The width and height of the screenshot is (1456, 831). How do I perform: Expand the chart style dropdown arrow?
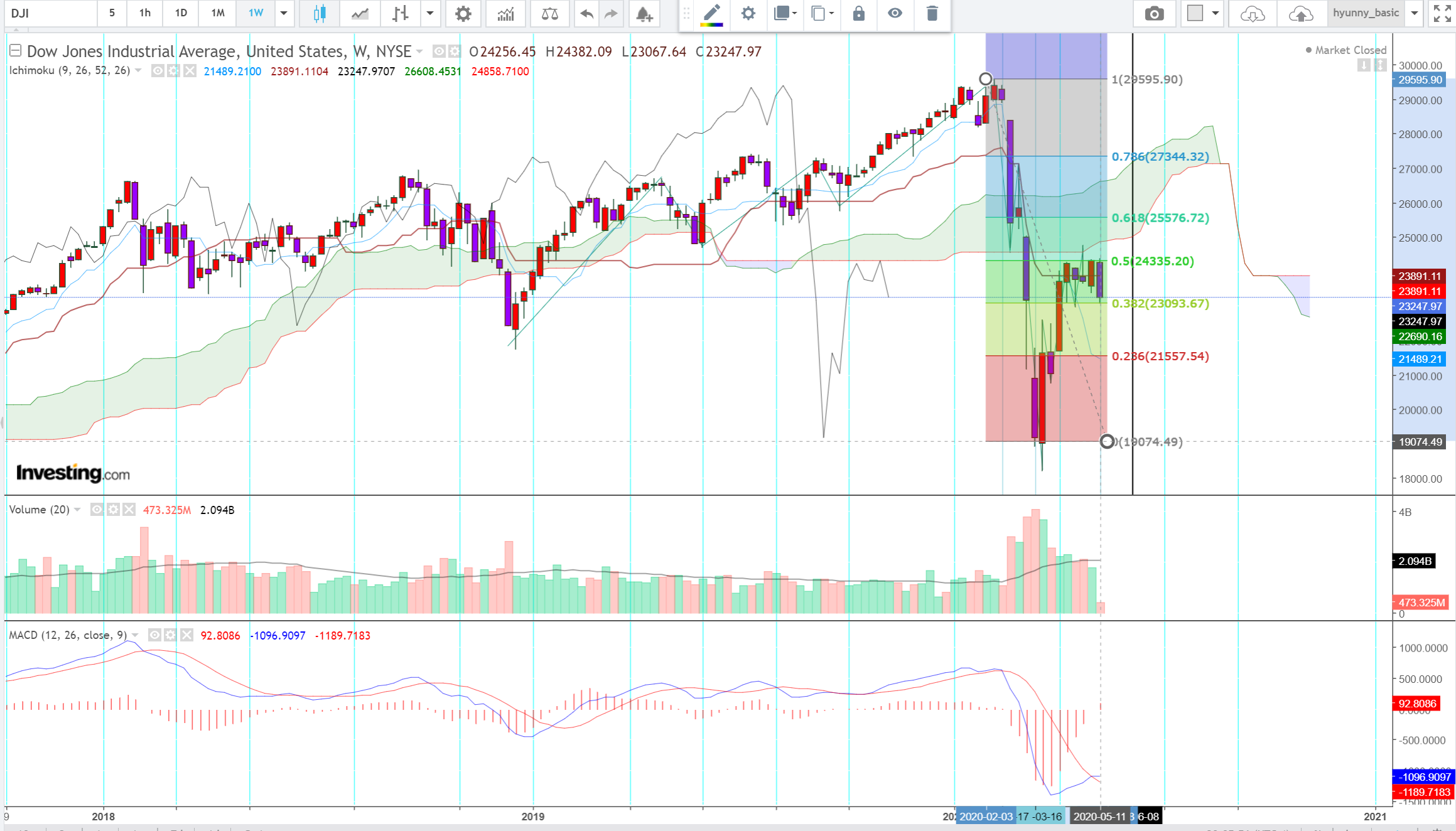coord(430,13)
